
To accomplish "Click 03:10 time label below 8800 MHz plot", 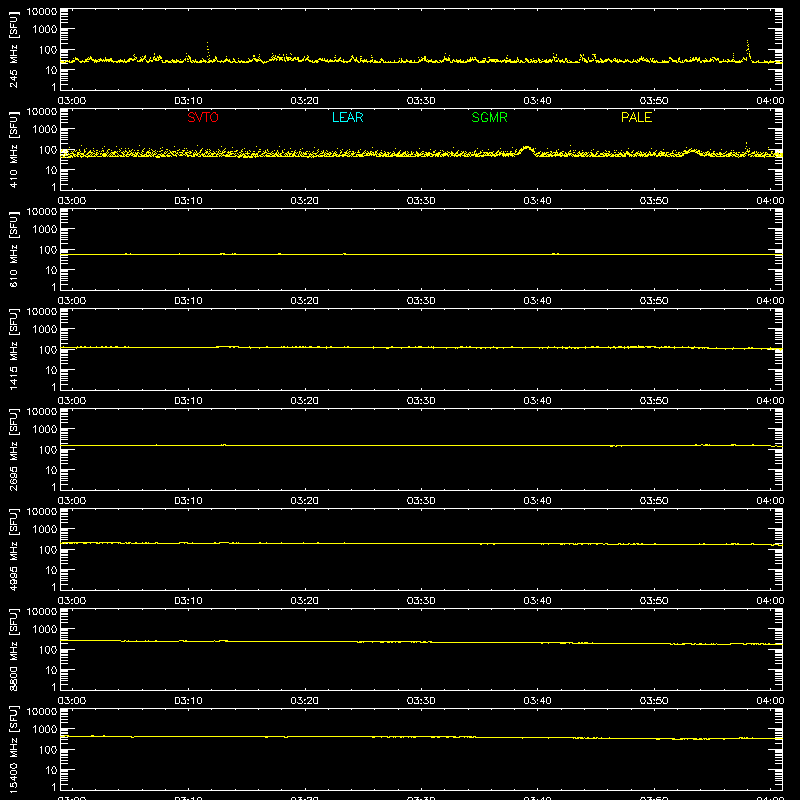I will 188,701.
